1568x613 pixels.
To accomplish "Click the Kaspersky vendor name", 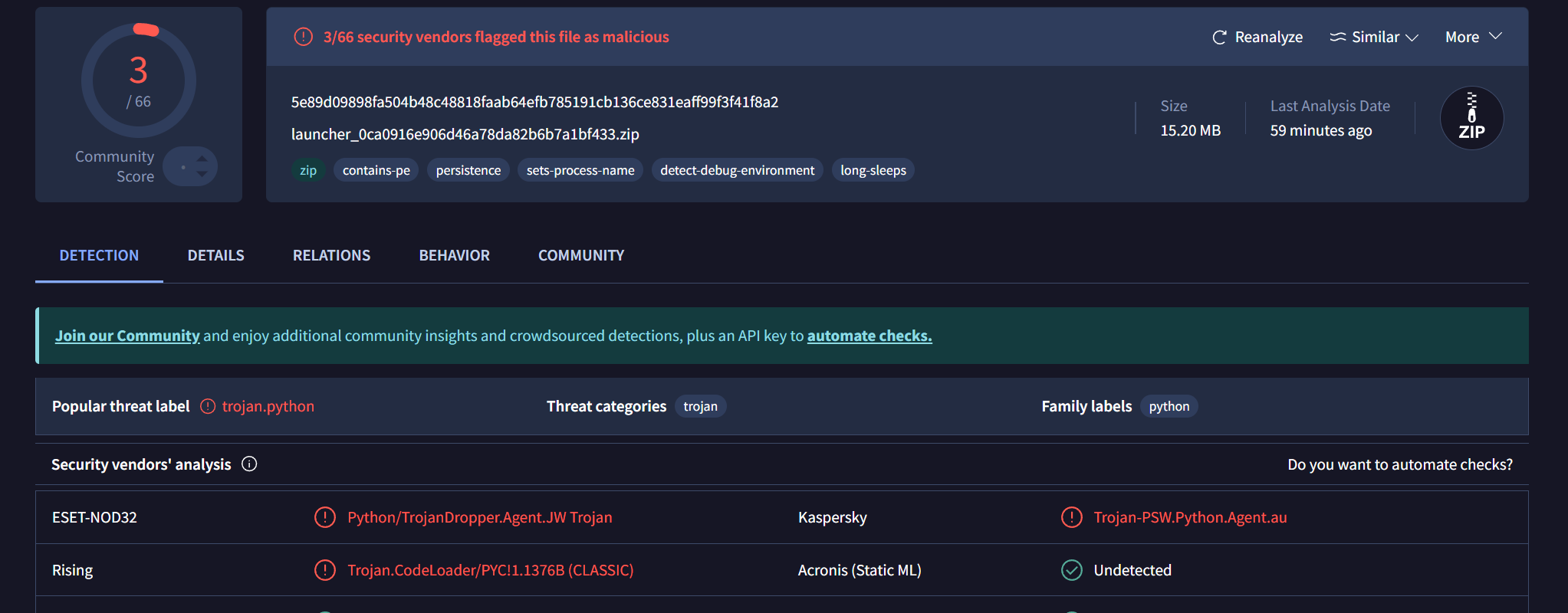I will (833, 517).
